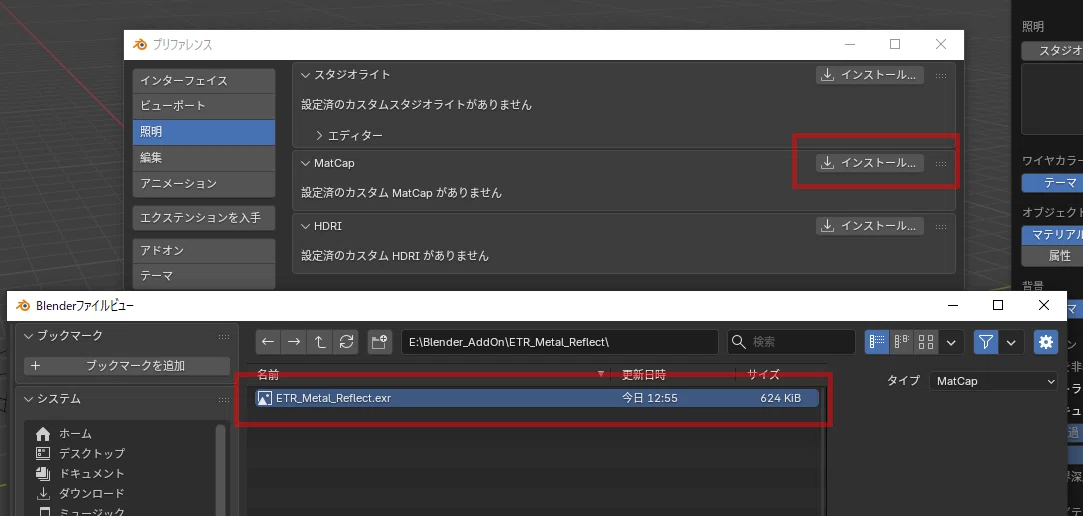Select the テーマ preferences tab
Screen dimensions: 1083x516
tap(204, 275)
